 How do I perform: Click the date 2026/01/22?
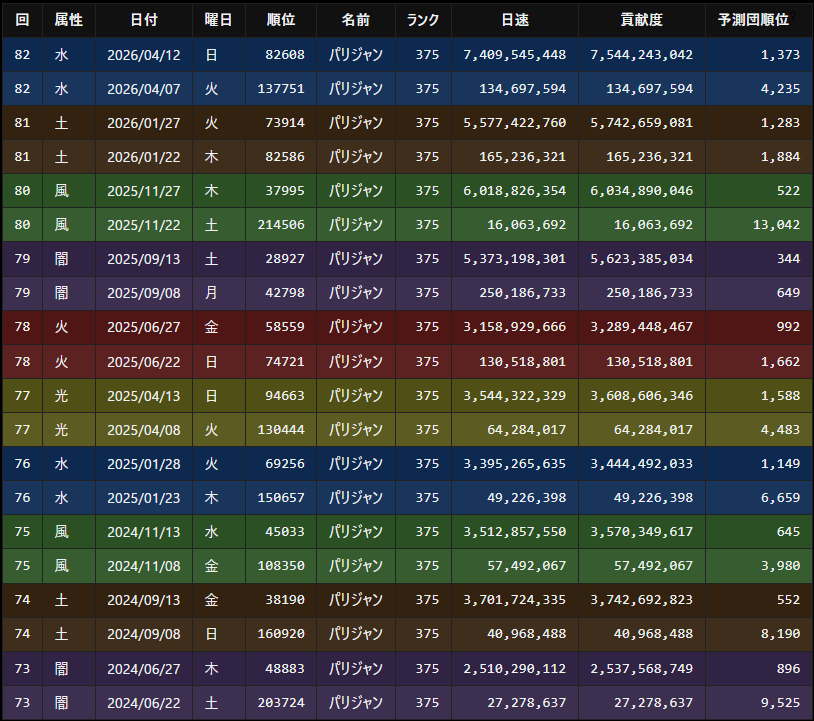(x=144, y=157)
